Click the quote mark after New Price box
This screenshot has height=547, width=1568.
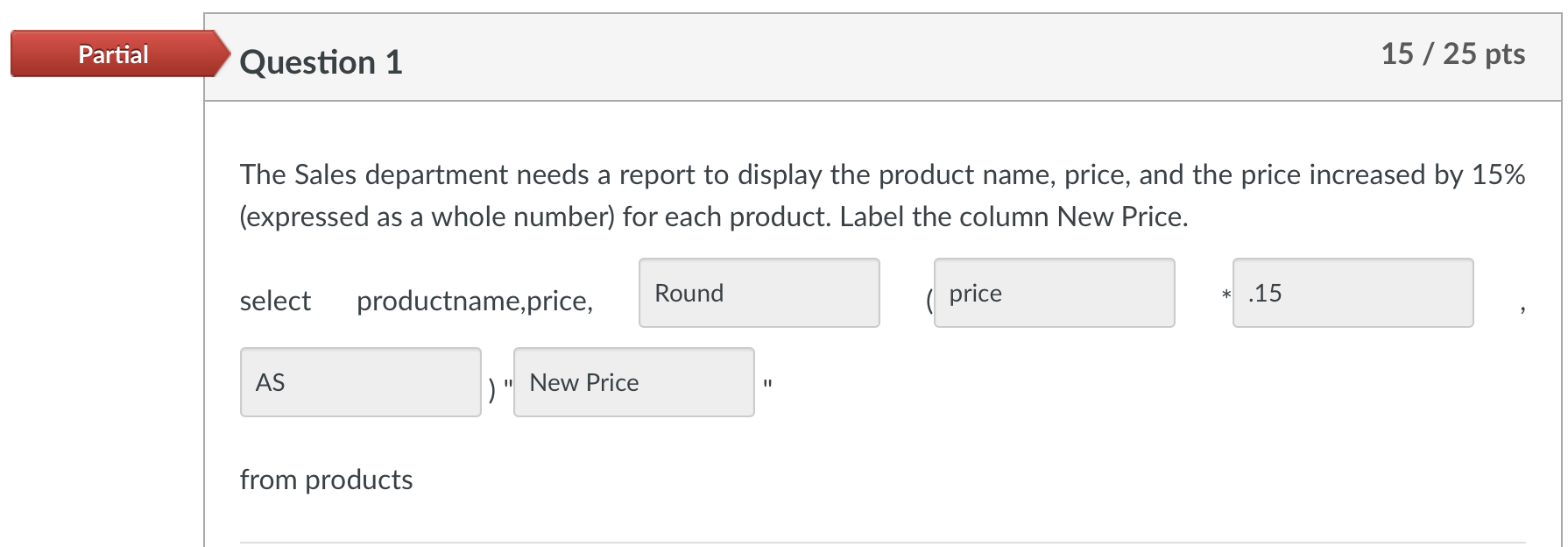tap(768, 383)
